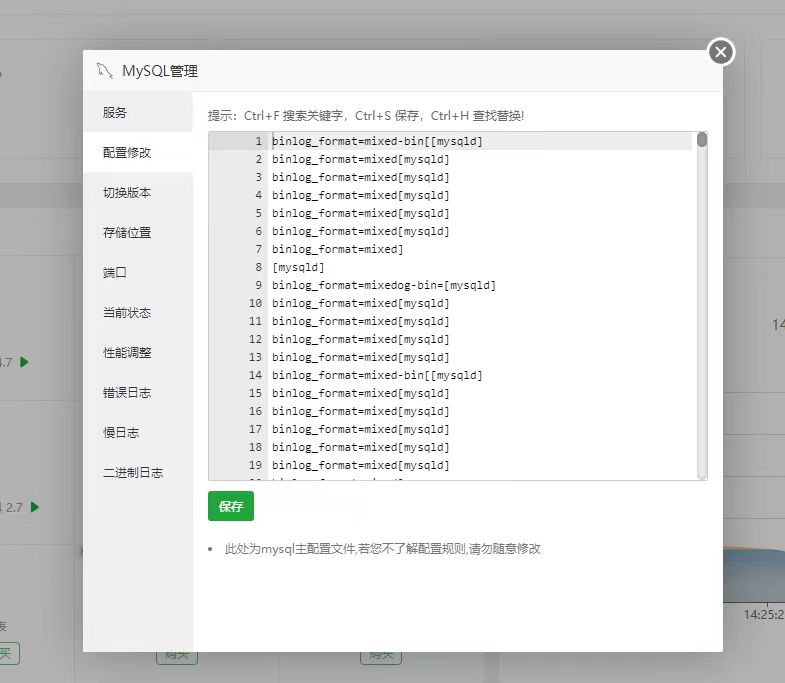The width and height of the screenshot is (785, 683).
Task: Click code text on line 12
Action: 360,339
